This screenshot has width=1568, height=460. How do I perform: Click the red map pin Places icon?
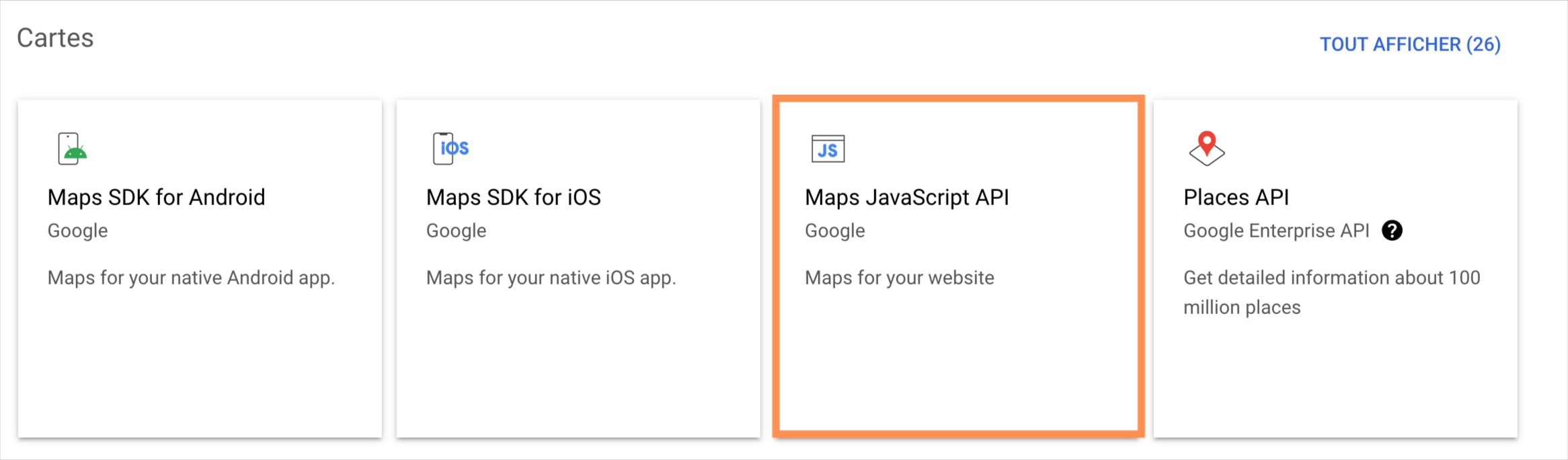pyautogui.click(x=1206, y=148)
